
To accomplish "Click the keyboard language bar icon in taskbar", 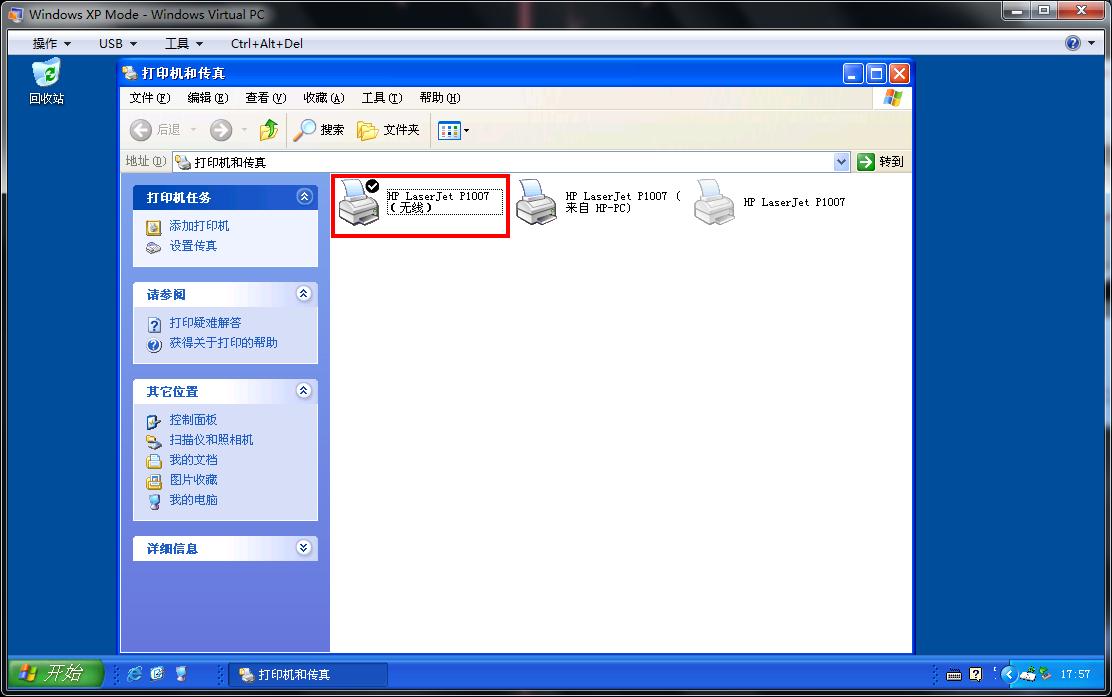I will (954, 674).
